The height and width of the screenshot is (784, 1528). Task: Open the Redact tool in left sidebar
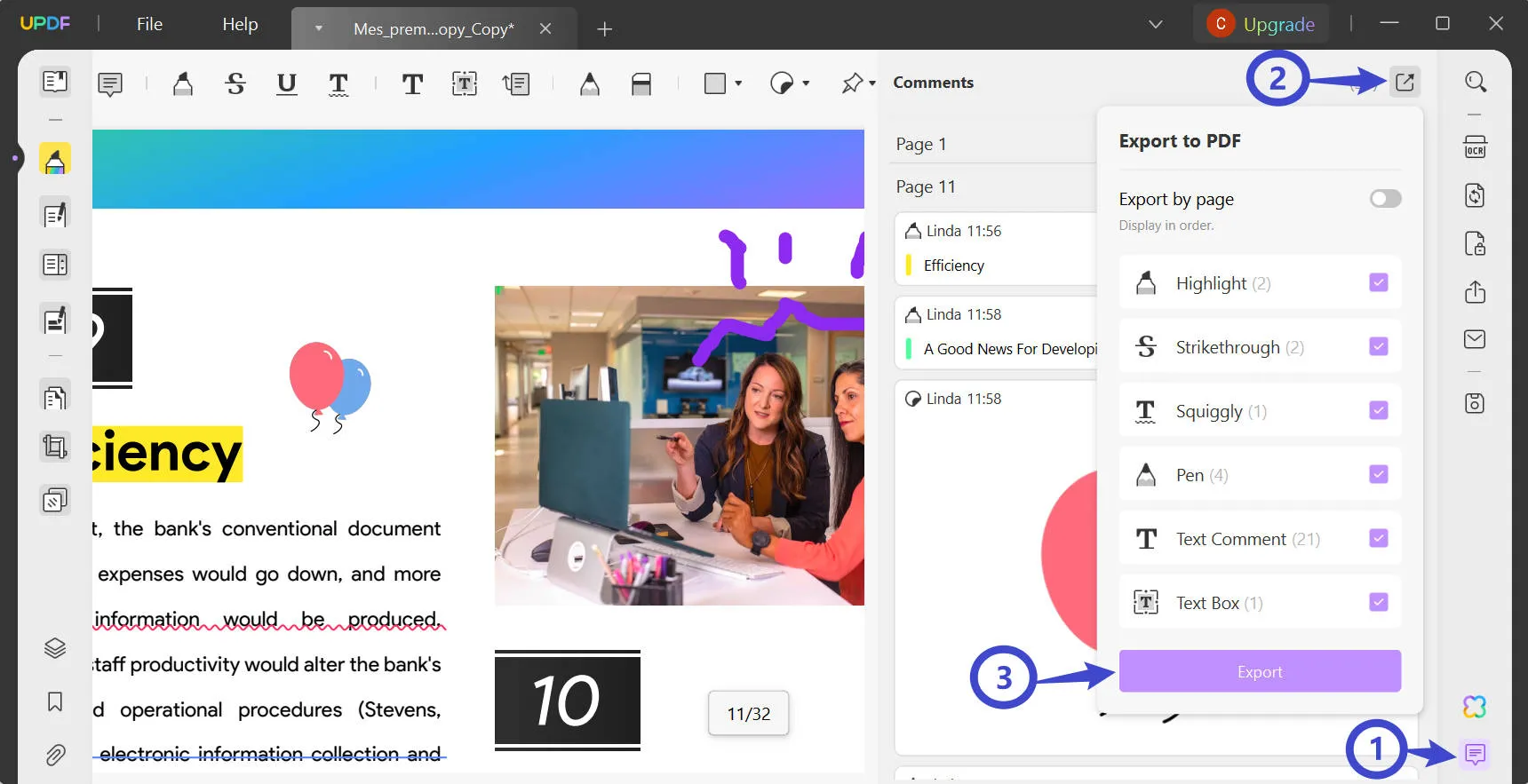(55, 320)
